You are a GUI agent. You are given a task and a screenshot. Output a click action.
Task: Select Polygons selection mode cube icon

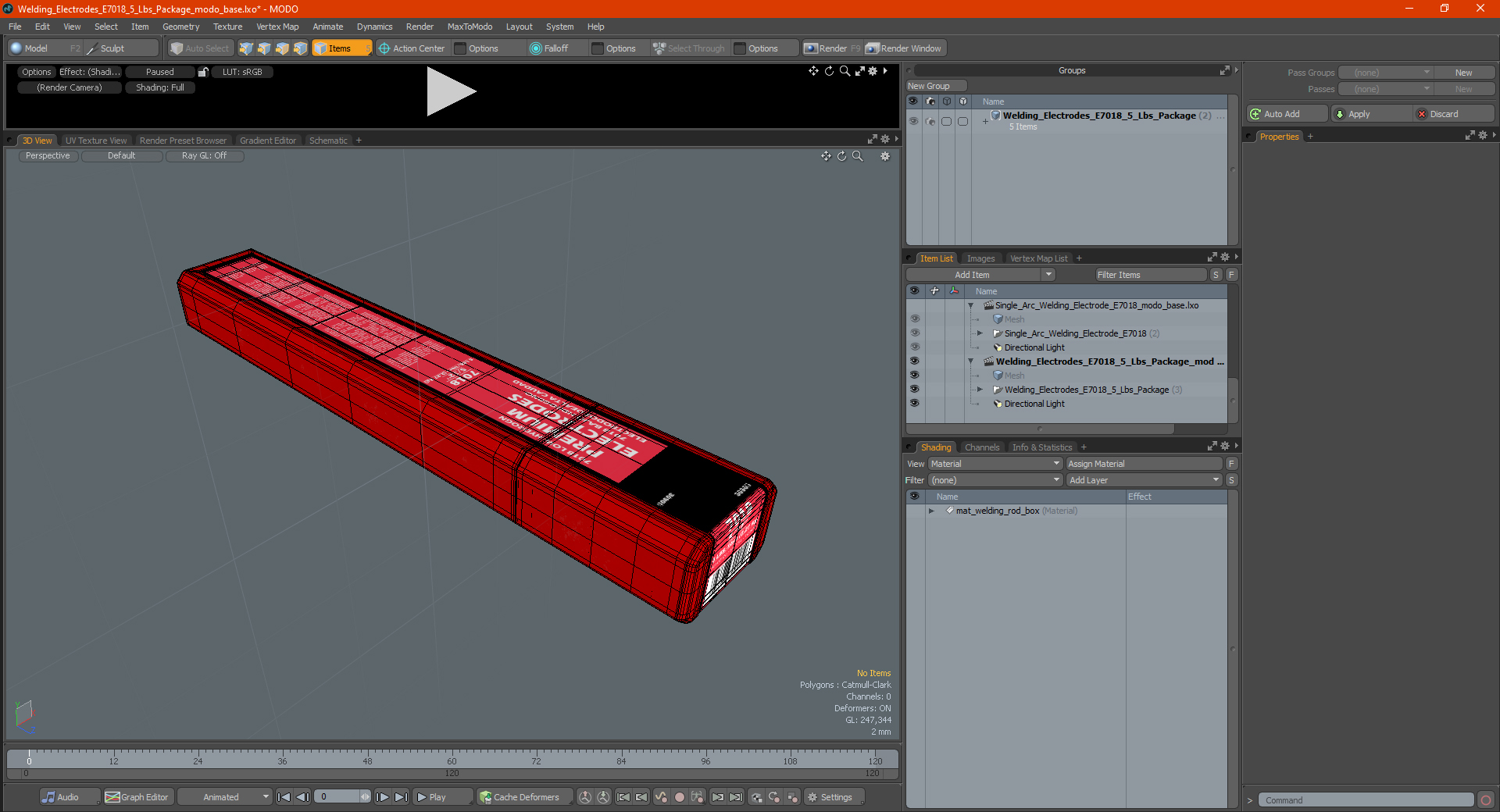pyautogui.click(x=282, y=48)
